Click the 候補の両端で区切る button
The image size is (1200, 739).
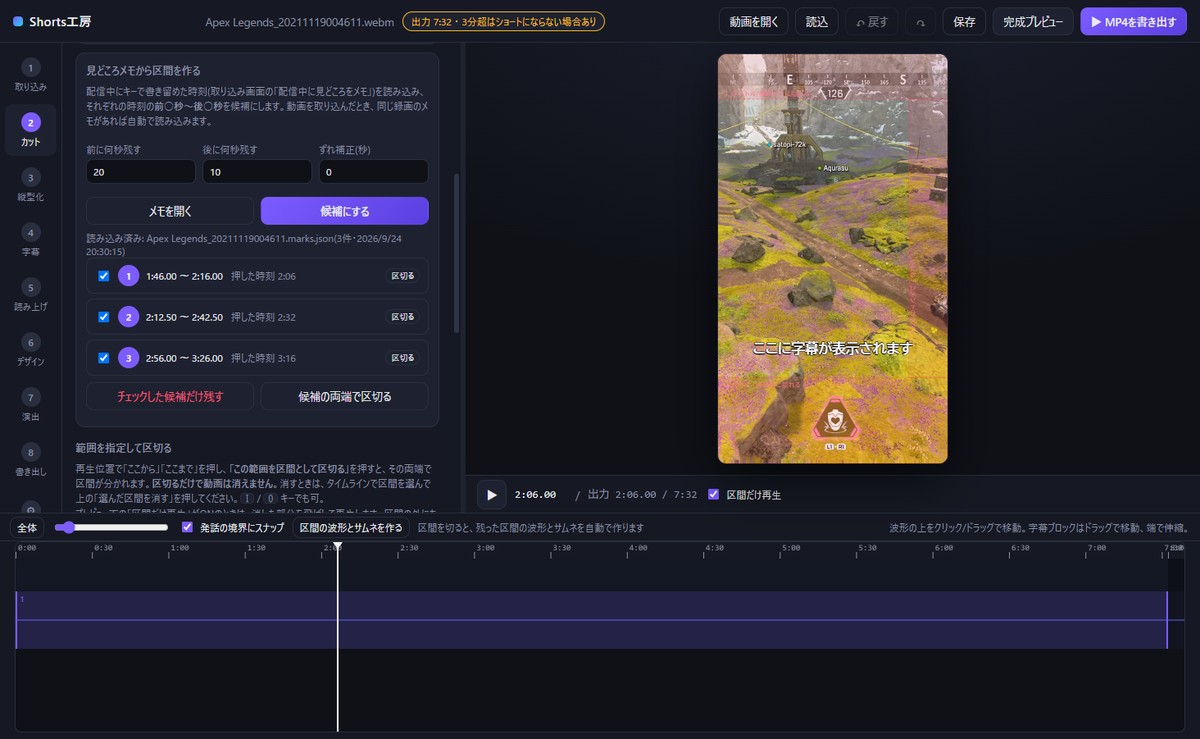(345, 396)
